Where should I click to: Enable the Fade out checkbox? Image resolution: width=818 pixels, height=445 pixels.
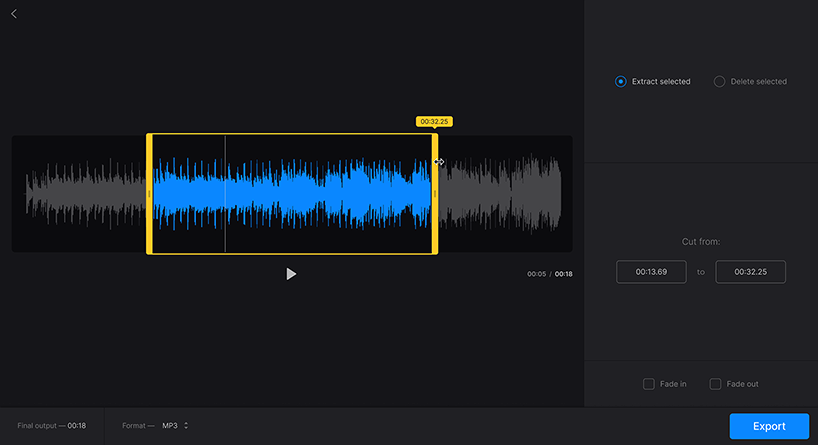click(x=715, y=384)
